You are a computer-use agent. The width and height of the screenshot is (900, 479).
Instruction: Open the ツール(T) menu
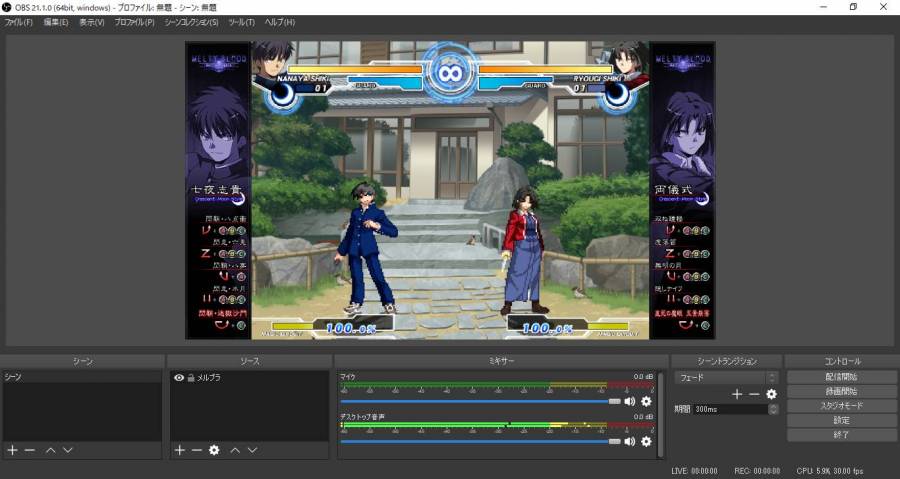(x=241, y=22)
